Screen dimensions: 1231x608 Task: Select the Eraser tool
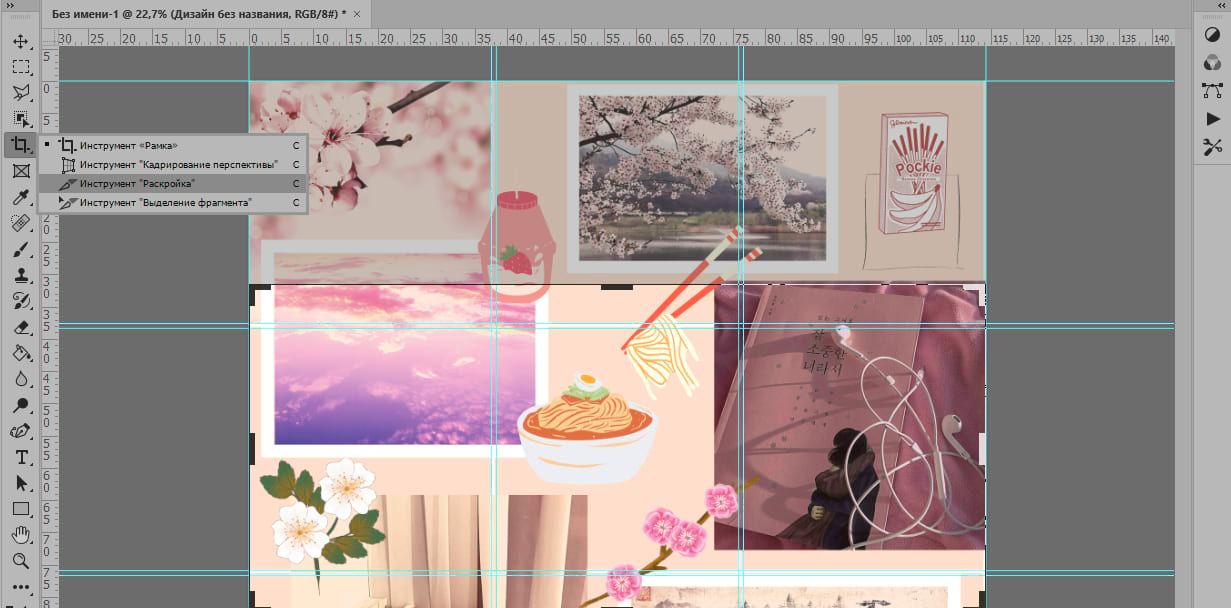point(20,327)
